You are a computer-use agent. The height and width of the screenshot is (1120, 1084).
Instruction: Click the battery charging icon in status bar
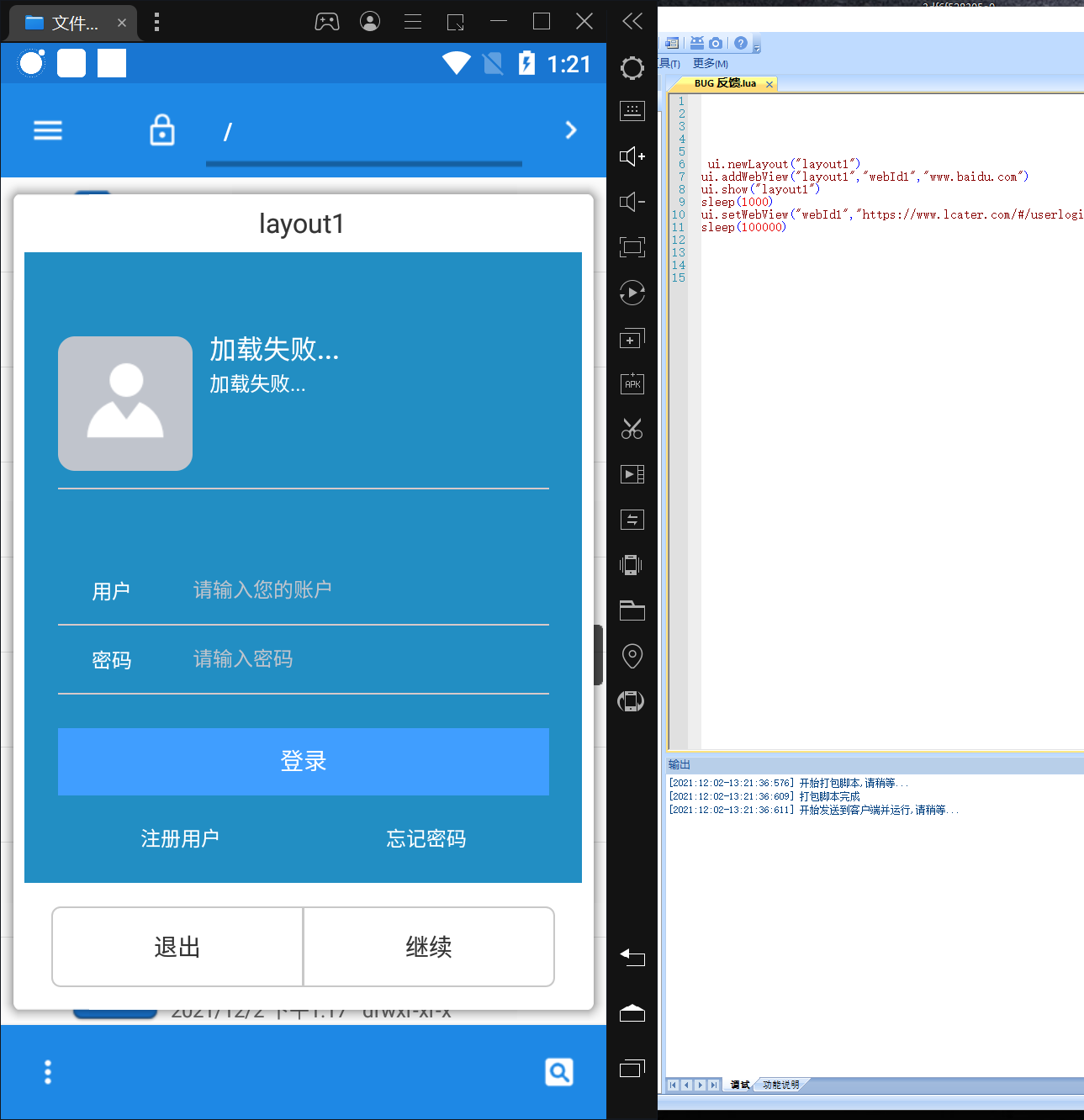click(526, 63)
